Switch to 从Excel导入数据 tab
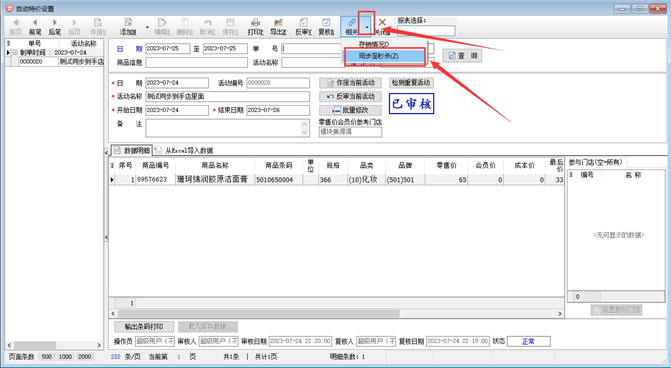The width and height of the screenshot is (671, 368). pos(184,150)
